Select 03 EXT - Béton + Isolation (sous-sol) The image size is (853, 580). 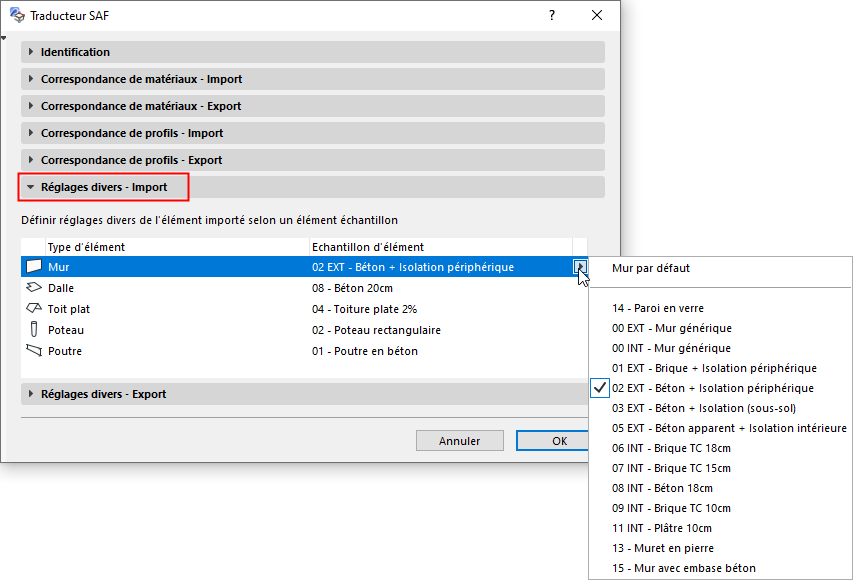pos(720,408)
